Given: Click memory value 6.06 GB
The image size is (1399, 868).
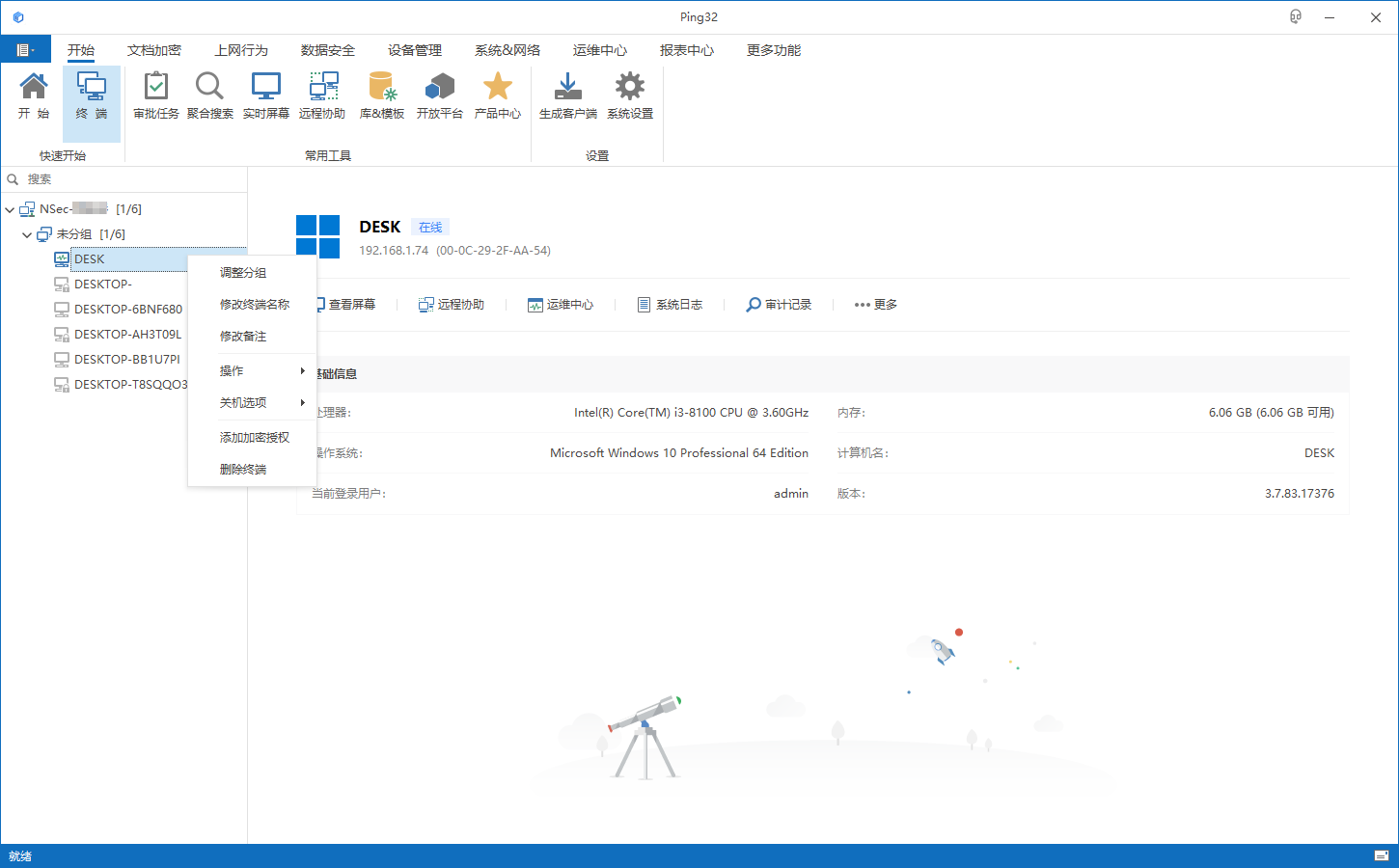Looking at the screenshot, I should pos(1272,413).
